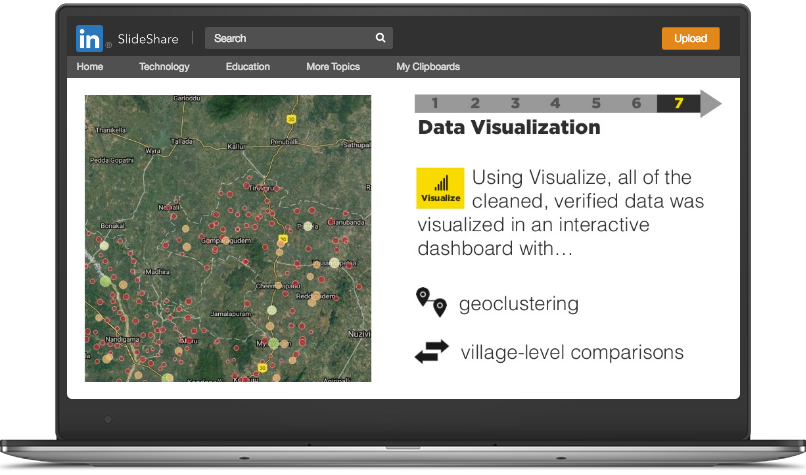Open My Clipboards
The width and height of the screenshot is (806, 475).
pyautogui.click(x=428, y=67)
